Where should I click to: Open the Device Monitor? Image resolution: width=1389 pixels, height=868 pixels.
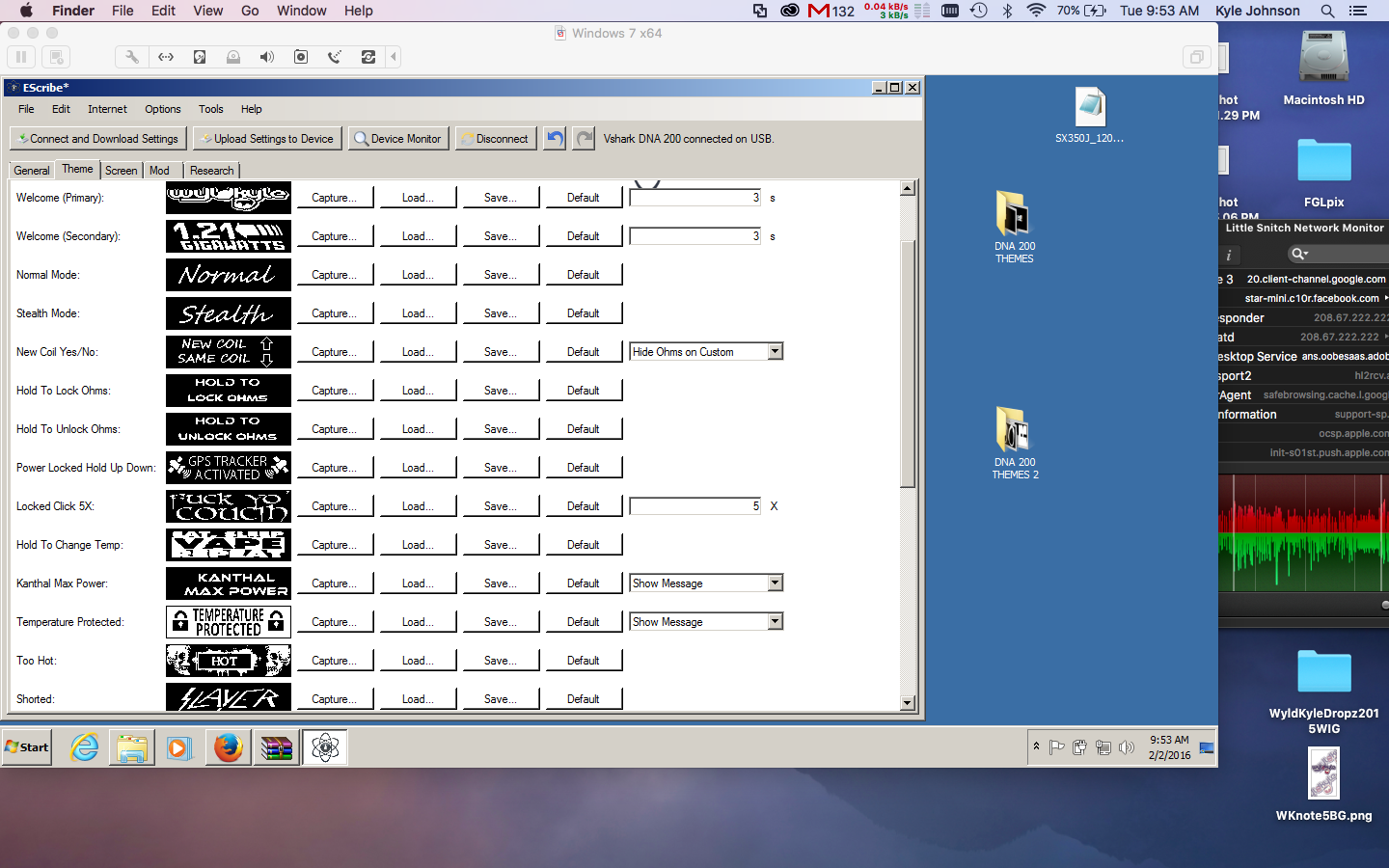[398, 138]
